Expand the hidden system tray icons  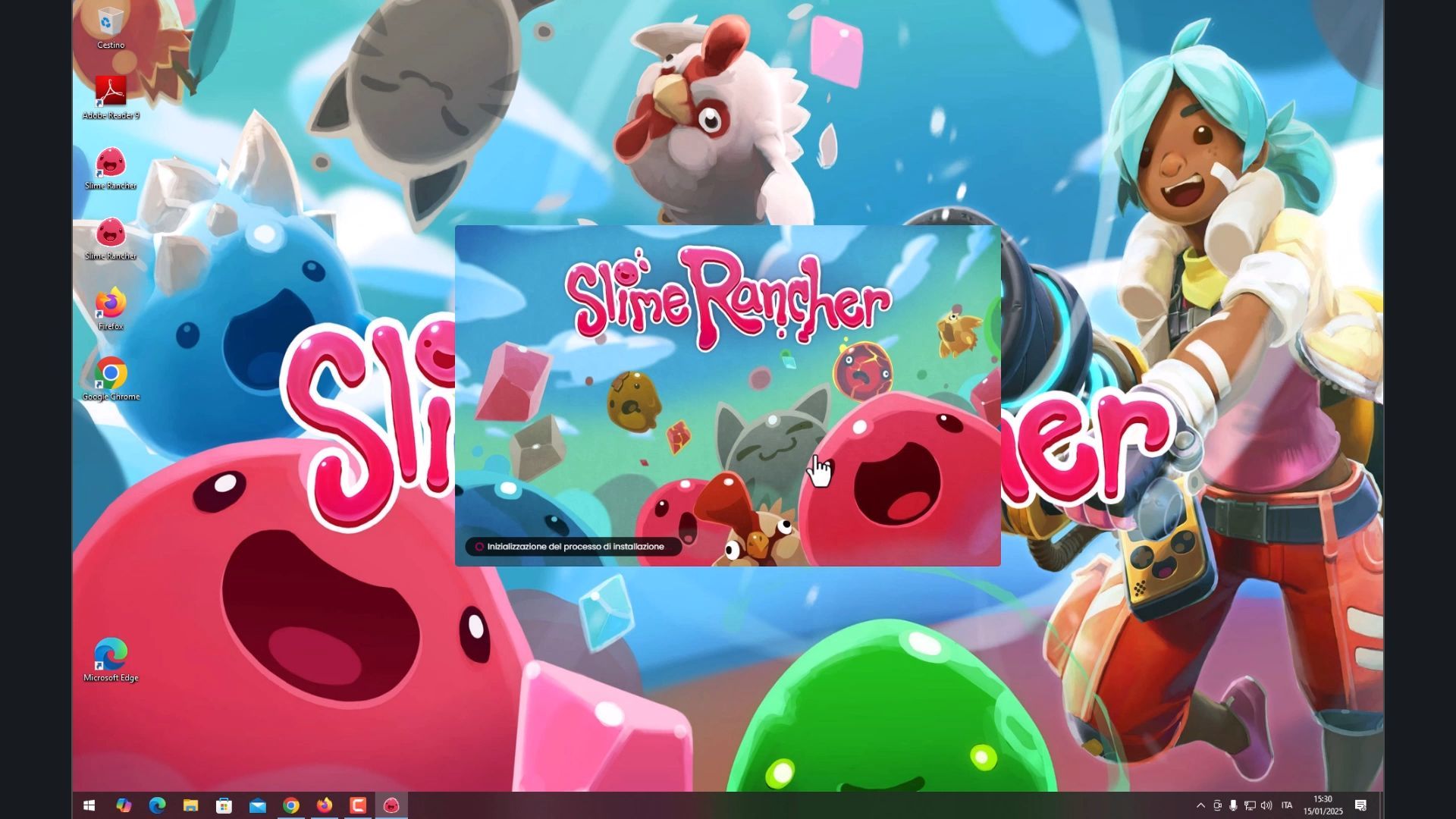click(x=1200, y=805)
